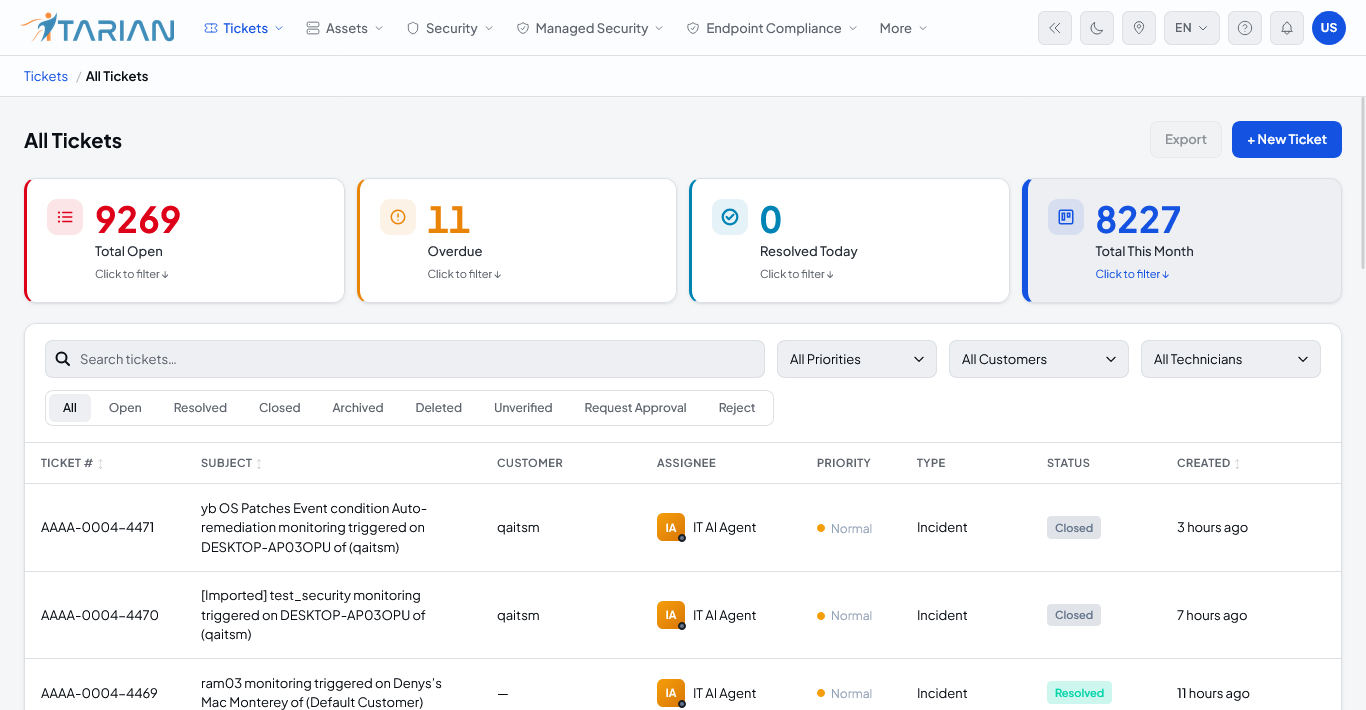Focus the Search tickets input field
Screen dimensions: 1366x710
coord(405,359)
